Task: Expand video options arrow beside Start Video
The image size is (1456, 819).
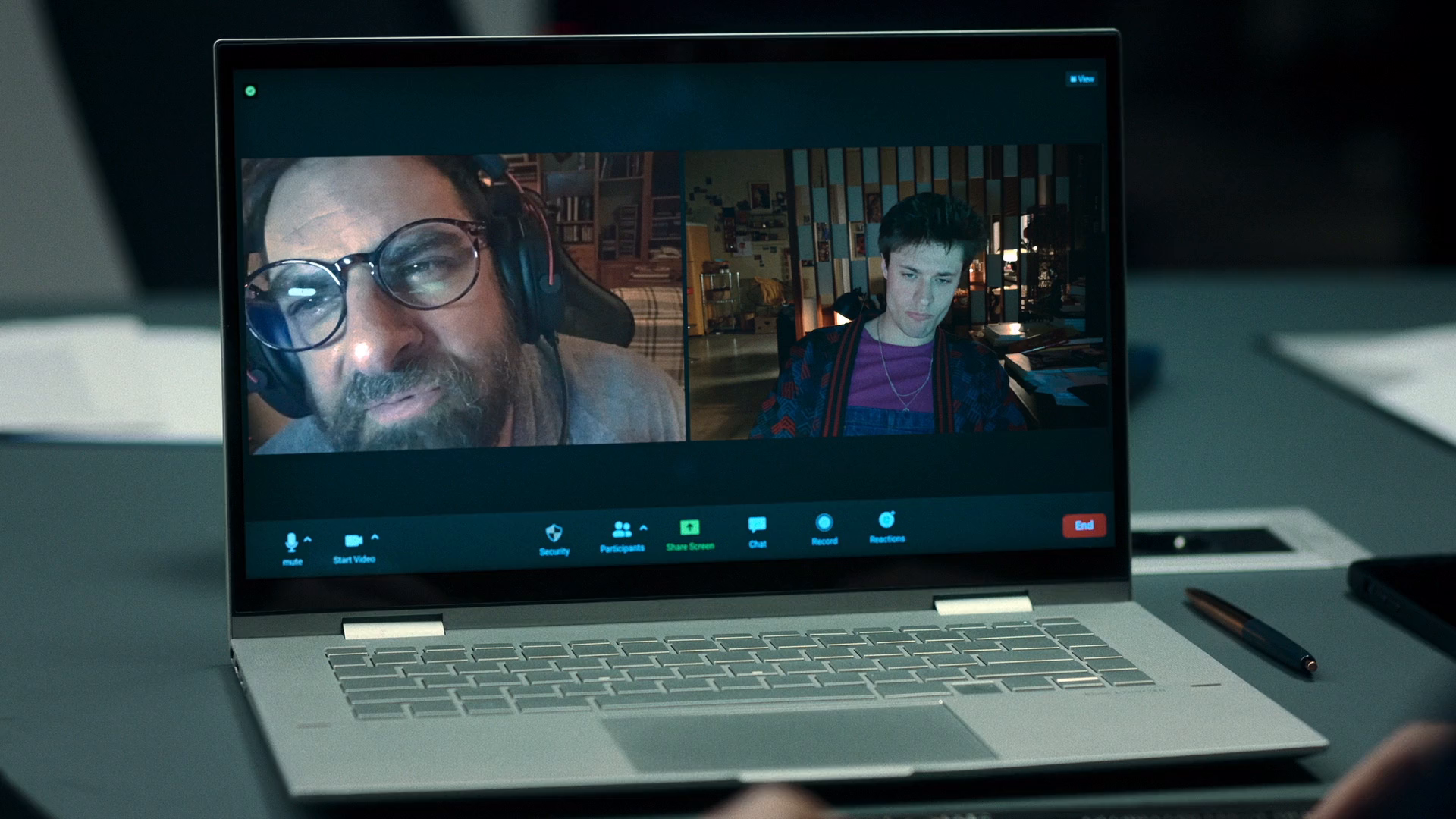Action: (x=375, y=538)
